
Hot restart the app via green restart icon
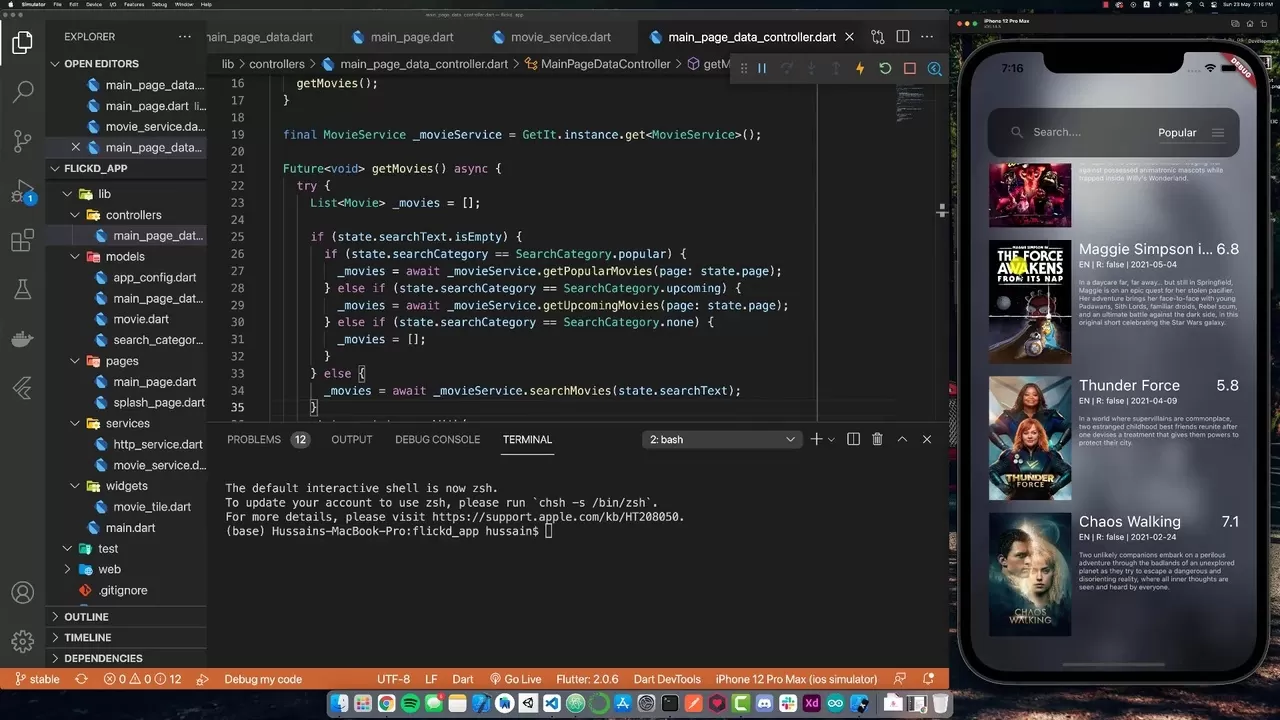point(885,67)
